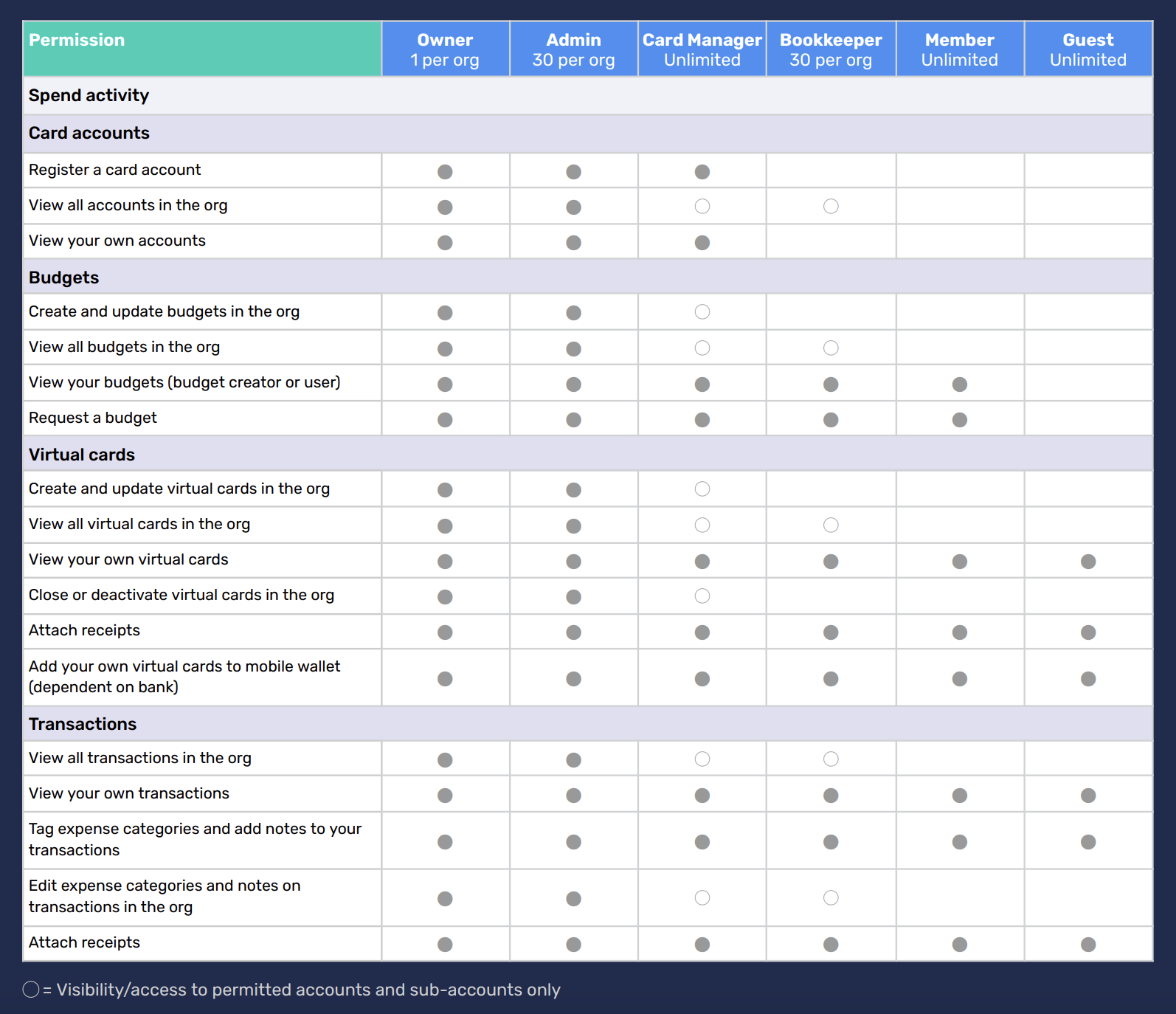This screenshot has width=1176, height=1014.
Task: Click the Bookkeeper hollow circle for 'View all transactions in the org'
Action: click(x=831, y=759)
